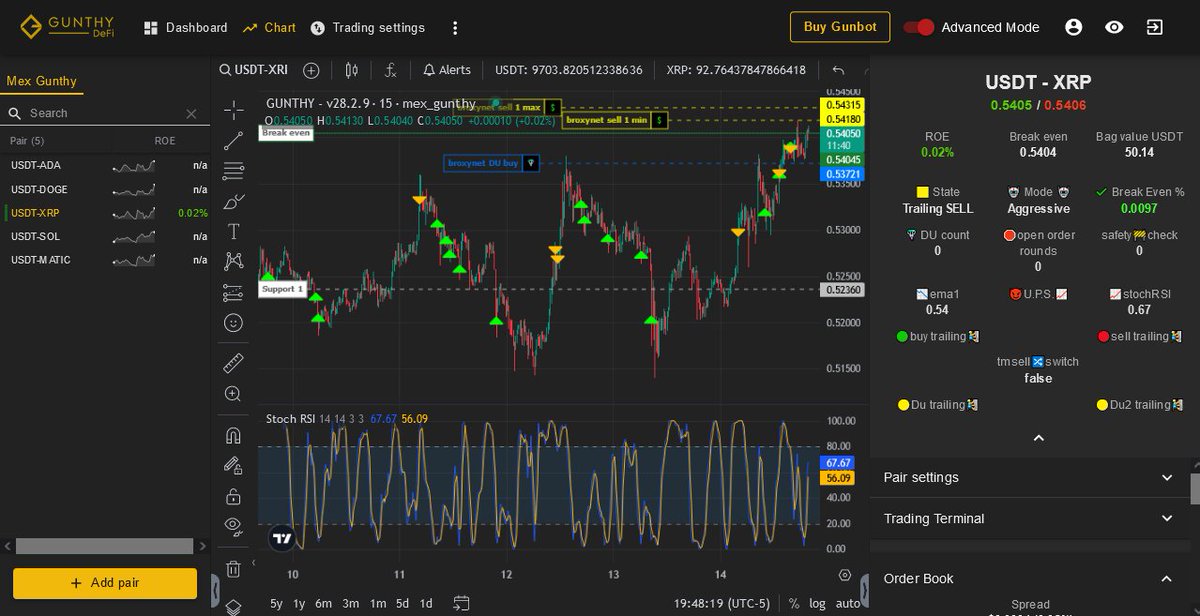The width and height of the screenshot is (1200, 616).
Task: Select the crosshair cursor tool
Action: click(233, 110)
